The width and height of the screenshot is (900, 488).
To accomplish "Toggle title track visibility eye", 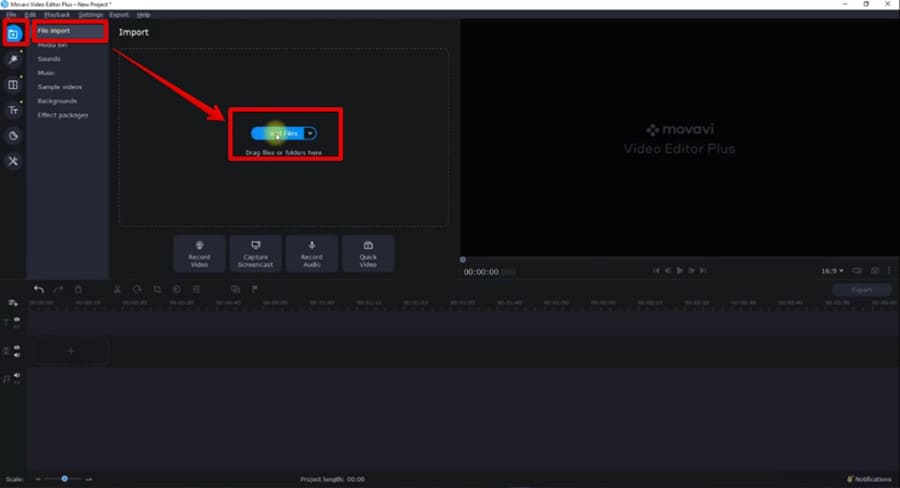I will (x=17, y=319).
